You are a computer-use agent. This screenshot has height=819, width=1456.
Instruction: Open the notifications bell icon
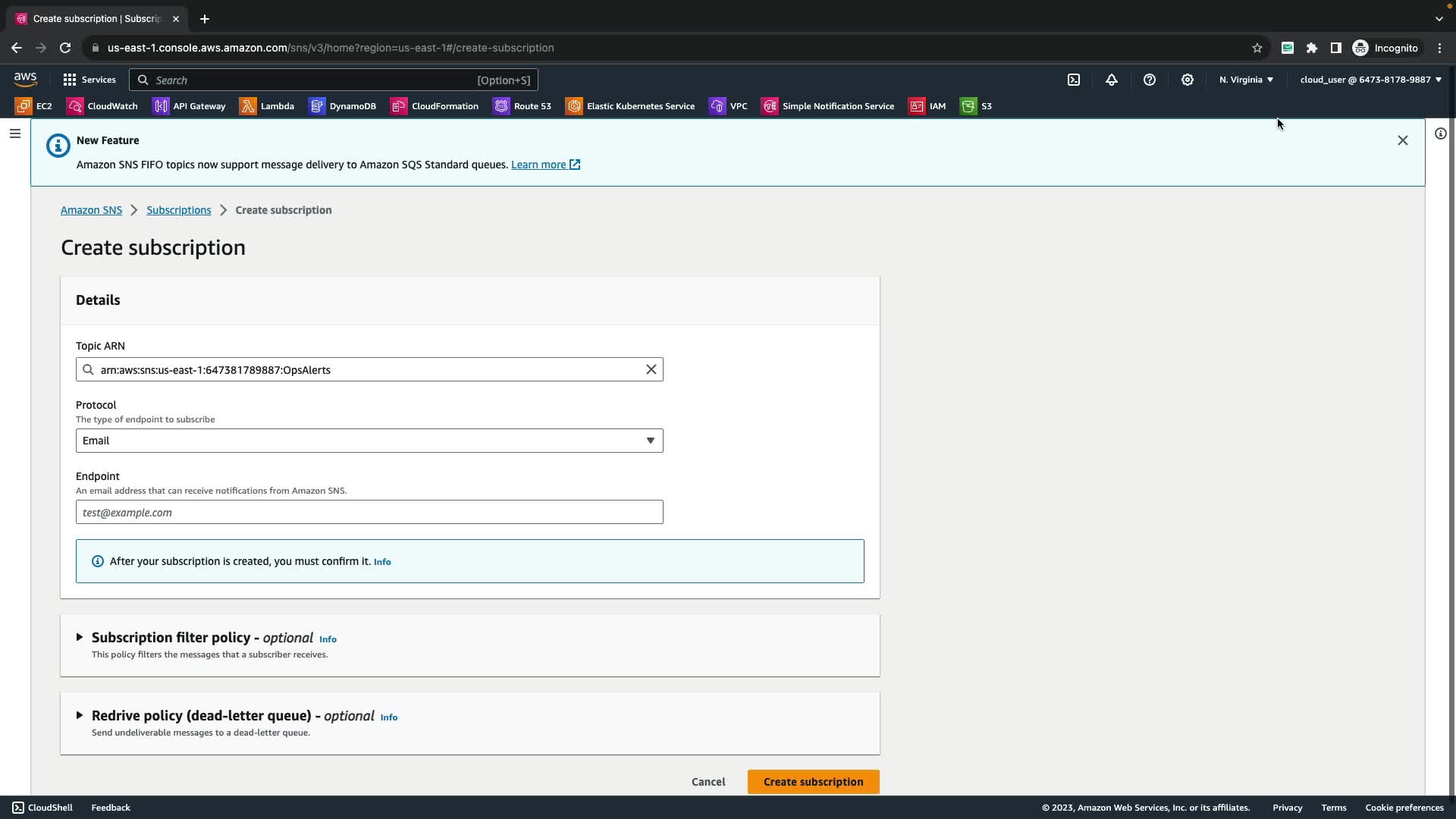(1112, 80)
